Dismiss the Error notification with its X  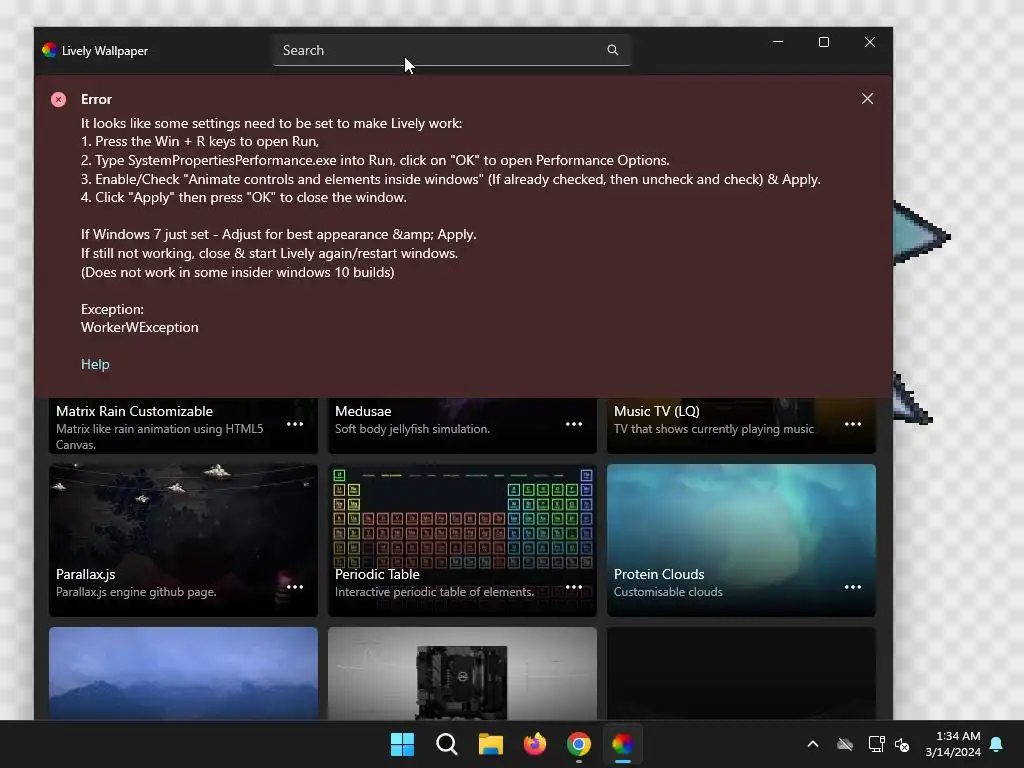(x=867, y=99)
